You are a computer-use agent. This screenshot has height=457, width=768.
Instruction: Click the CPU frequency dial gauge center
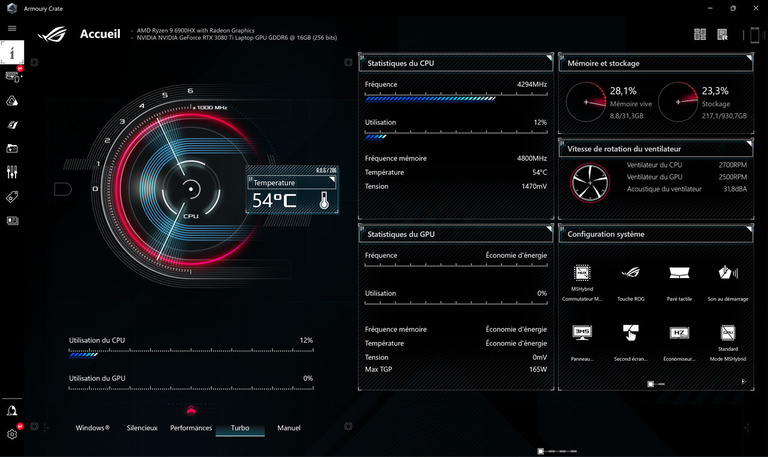(191, 189)
